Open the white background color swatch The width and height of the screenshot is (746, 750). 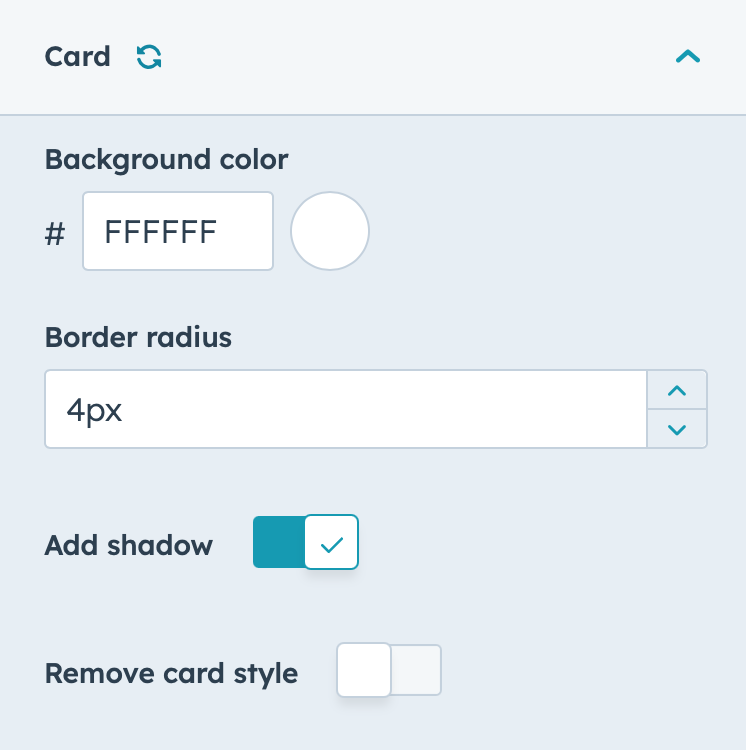330,231
